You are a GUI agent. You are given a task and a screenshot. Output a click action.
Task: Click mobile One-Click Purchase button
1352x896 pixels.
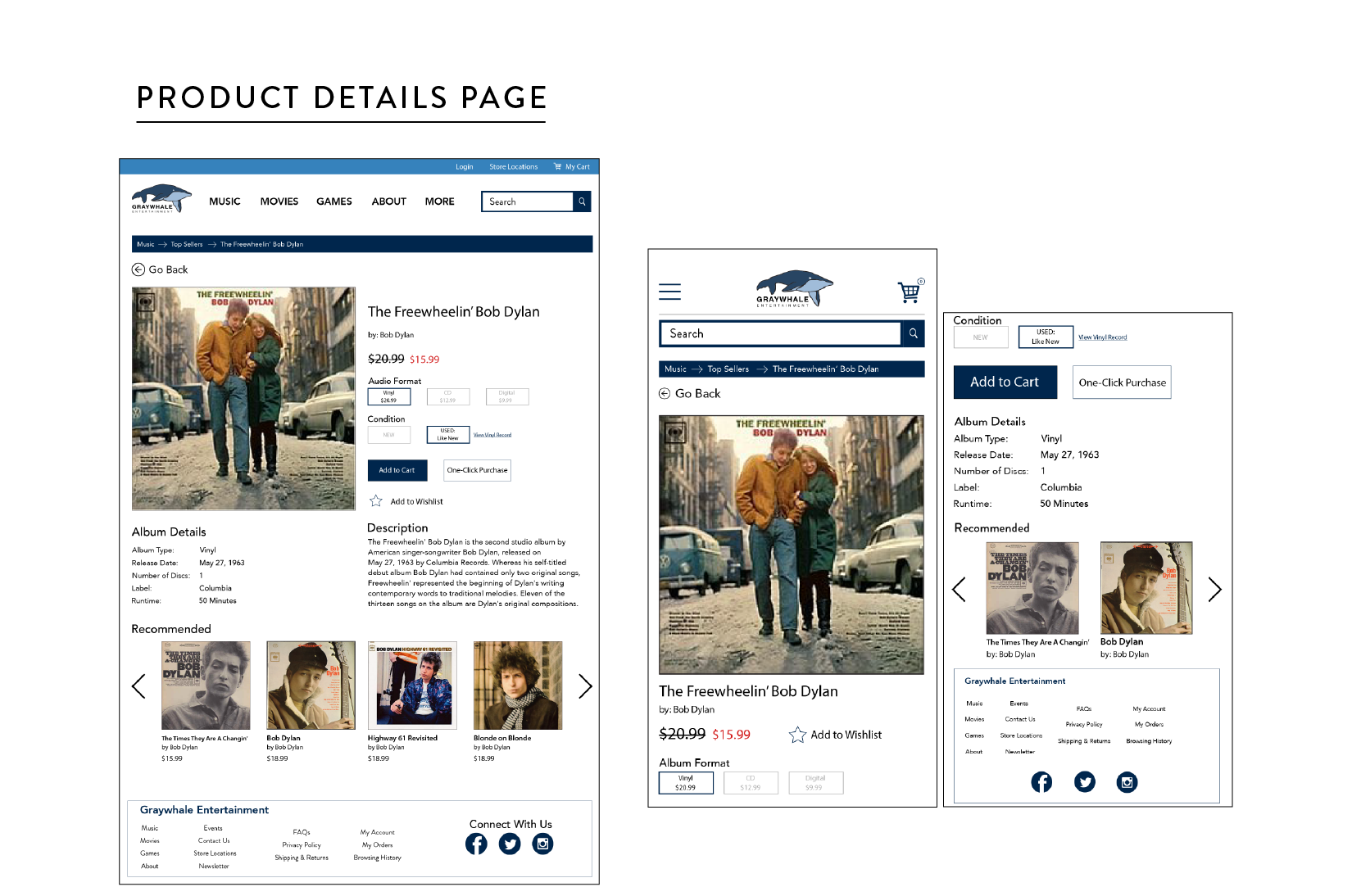point(1123,382)
